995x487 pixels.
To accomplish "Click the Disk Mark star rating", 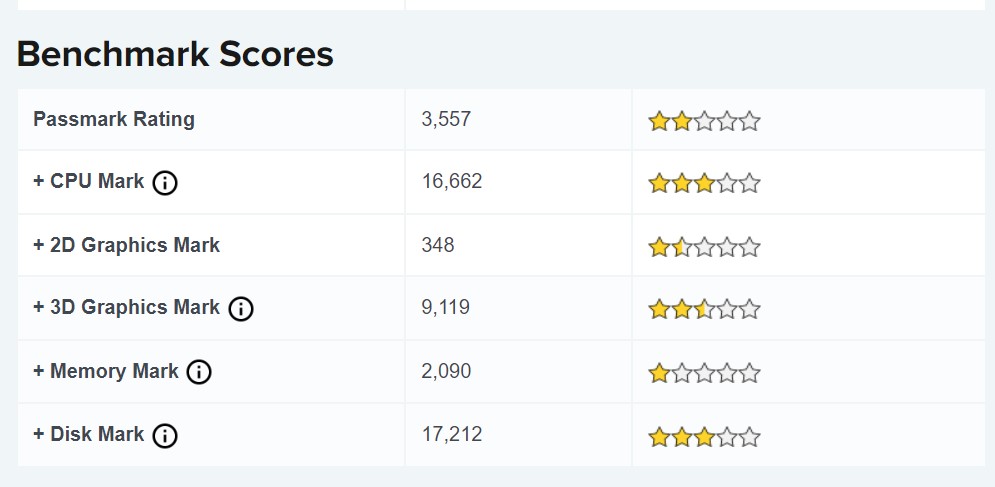I will point(704,437).
